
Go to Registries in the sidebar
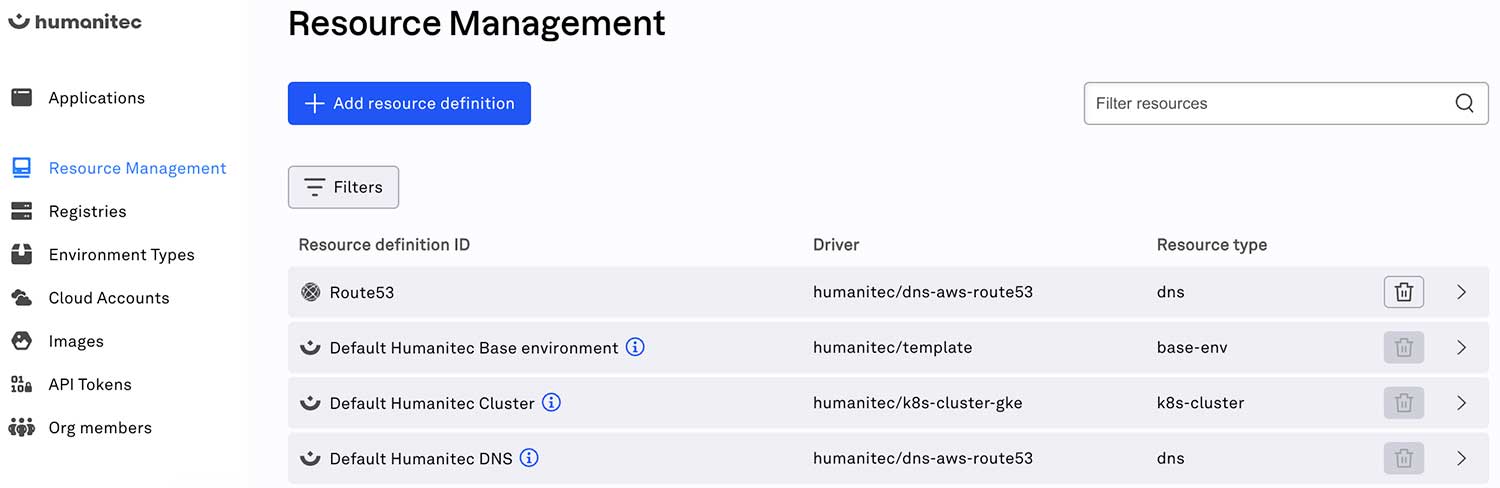click(x=88, y=211)
